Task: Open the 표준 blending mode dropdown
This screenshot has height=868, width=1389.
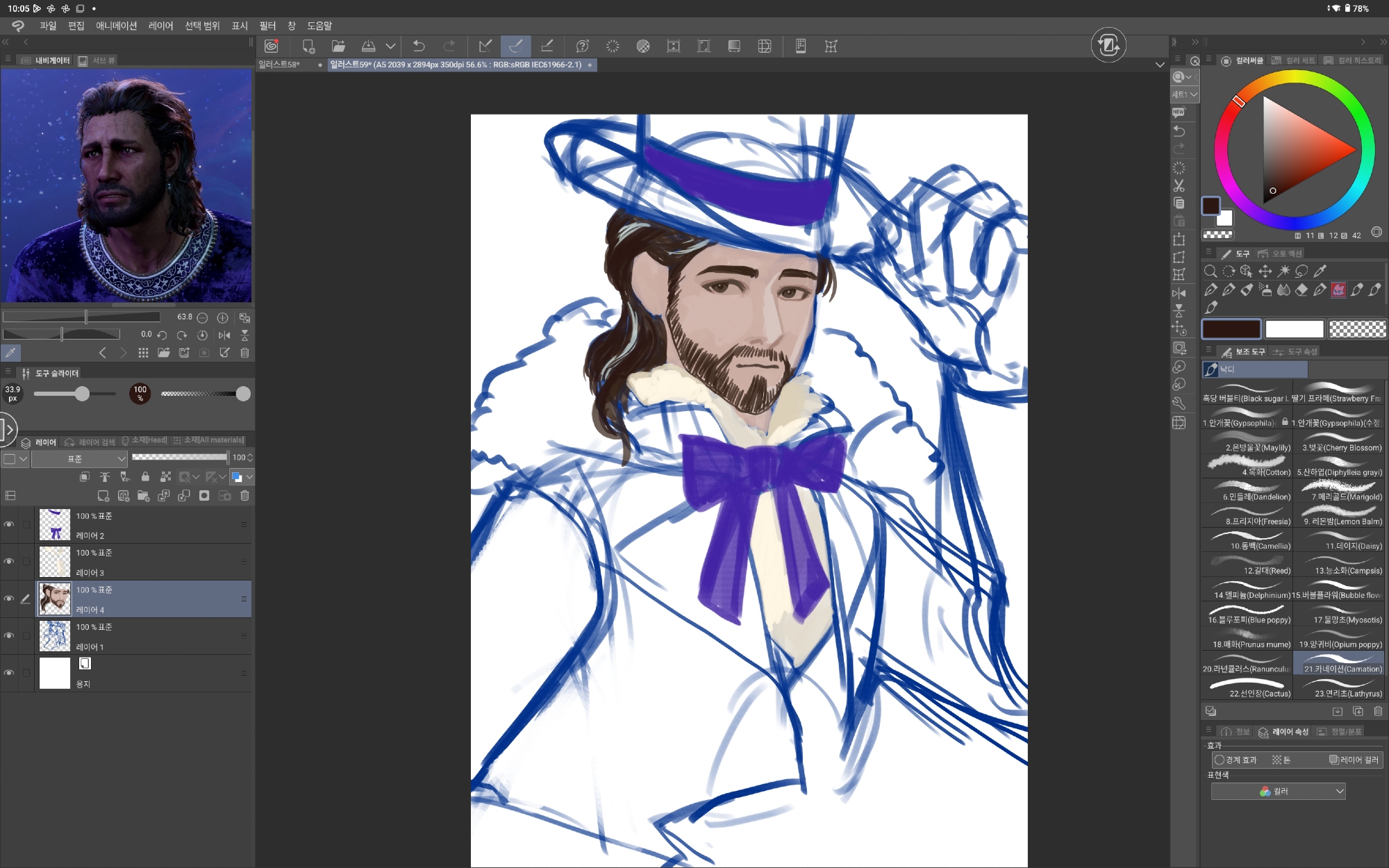Action: [79, 458]
